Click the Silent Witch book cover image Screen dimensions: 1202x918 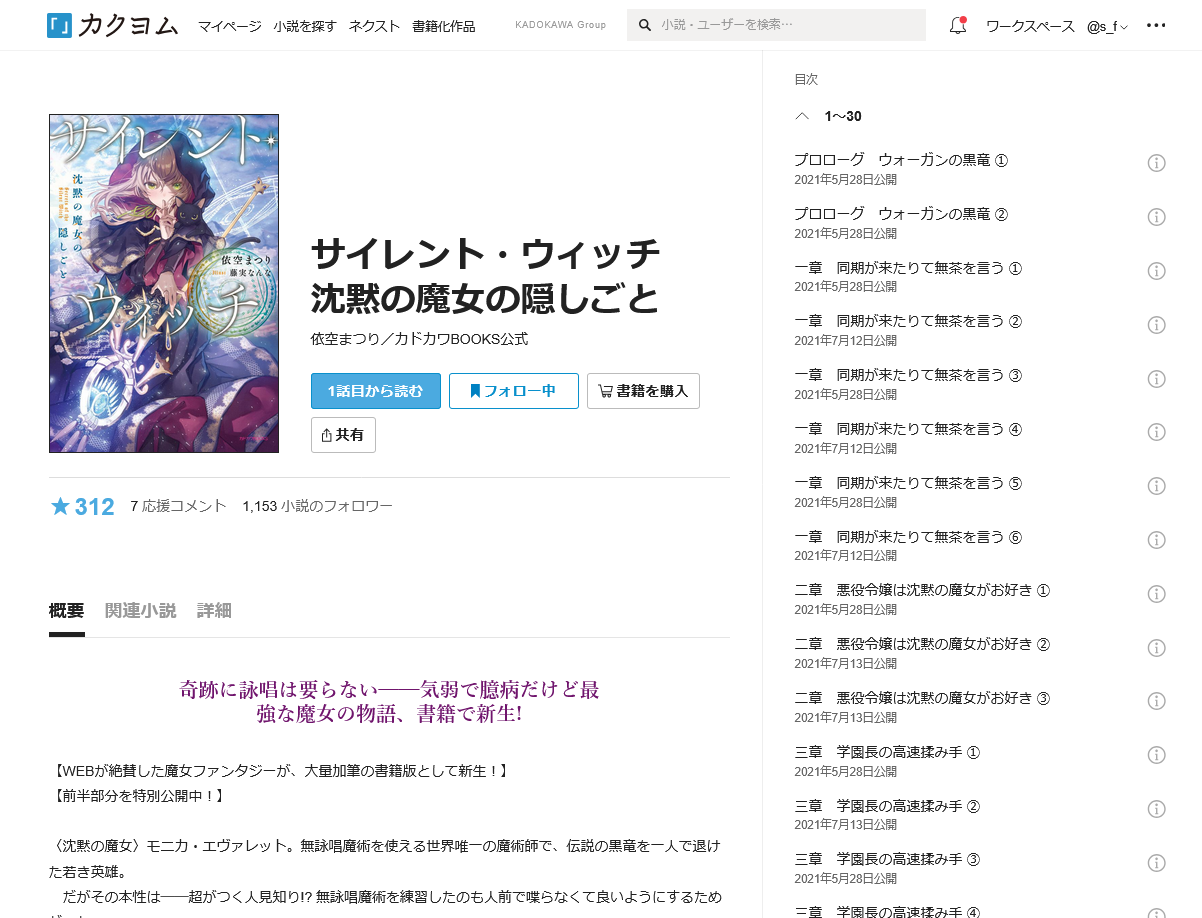(164, 283)
